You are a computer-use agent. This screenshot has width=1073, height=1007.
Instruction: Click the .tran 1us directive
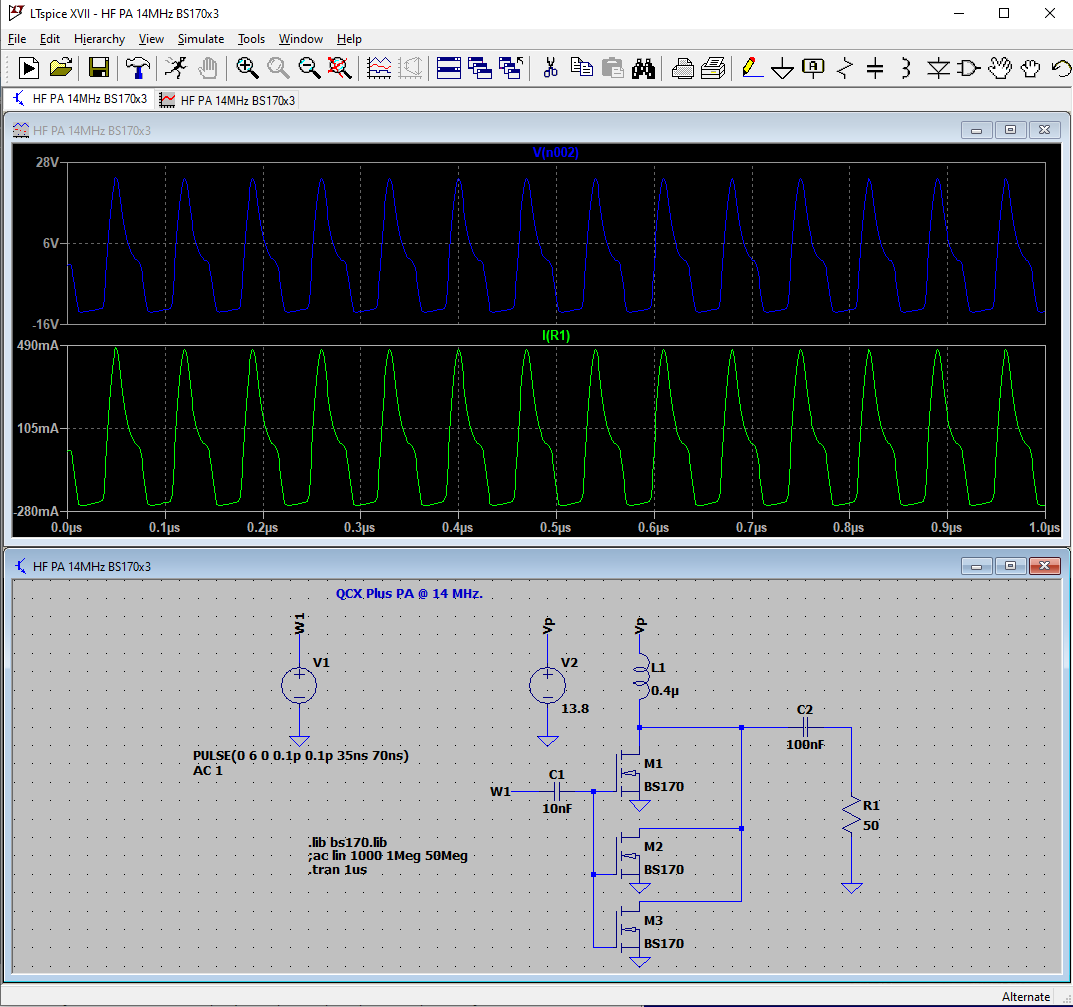tap(337, 870)
